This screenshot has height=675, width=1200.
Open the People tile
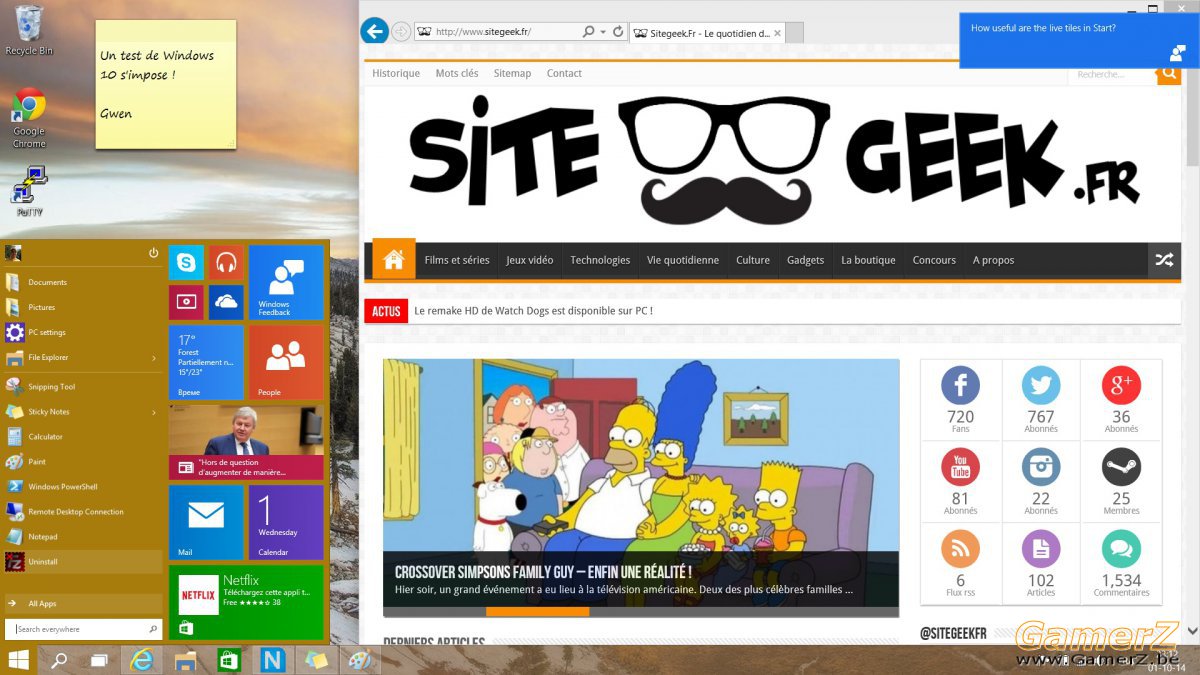pyautogui.click(x=286, y=362)
